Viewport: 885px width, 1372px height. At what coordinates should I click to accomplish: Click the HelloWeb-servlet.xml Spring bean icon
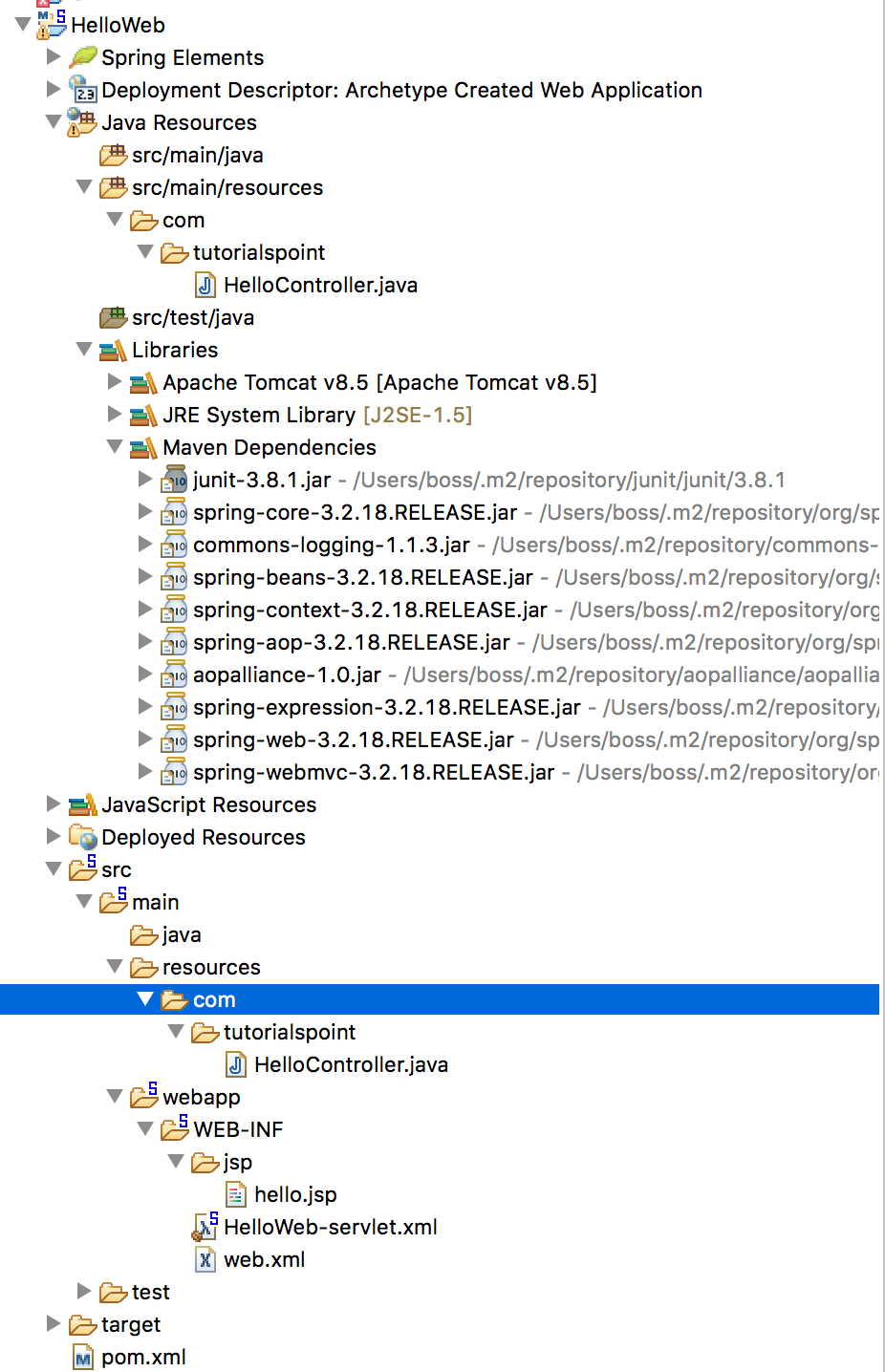point(205,1227)
